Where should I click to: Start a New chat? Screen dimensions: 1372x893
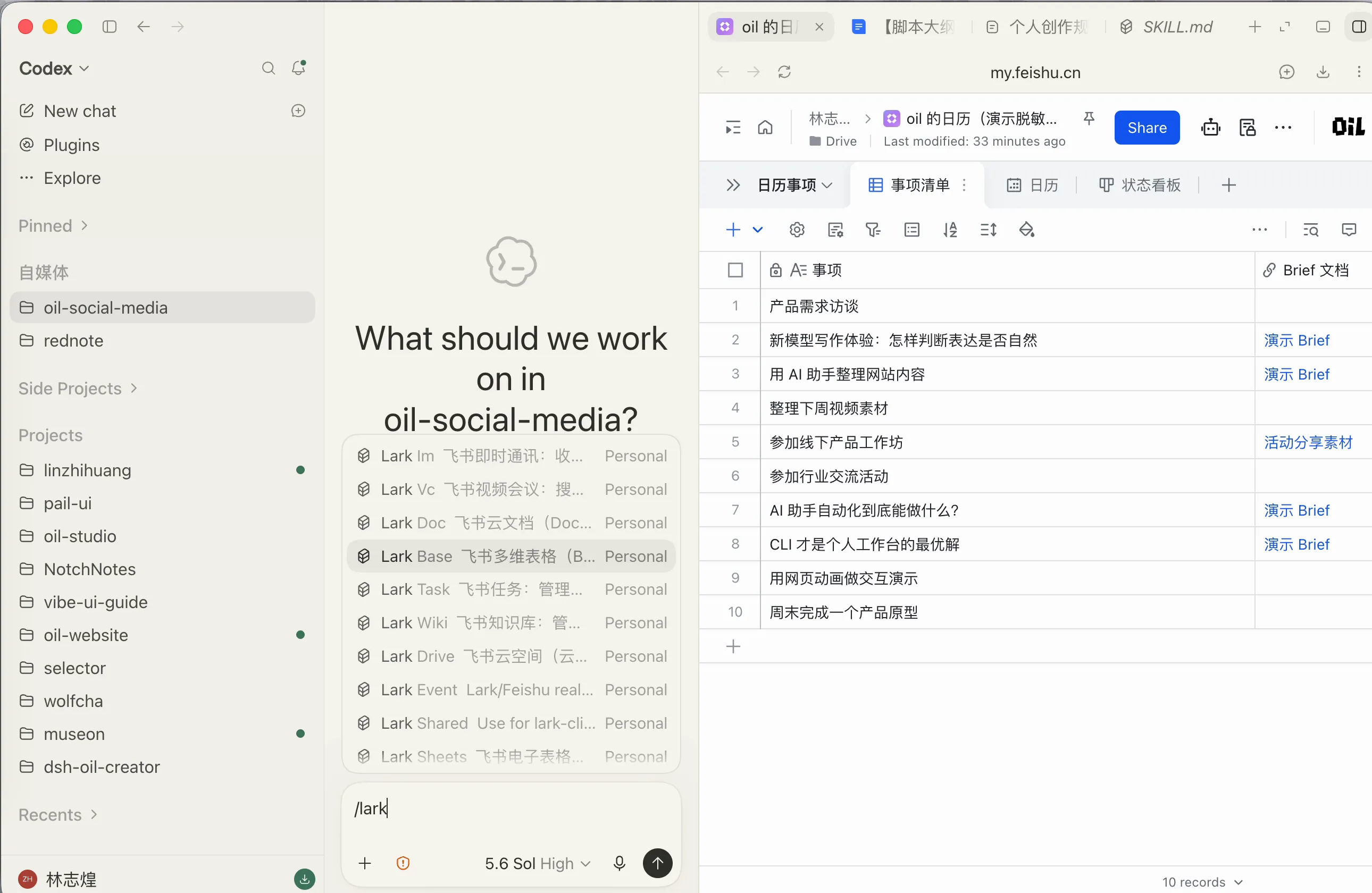(80, 111)
